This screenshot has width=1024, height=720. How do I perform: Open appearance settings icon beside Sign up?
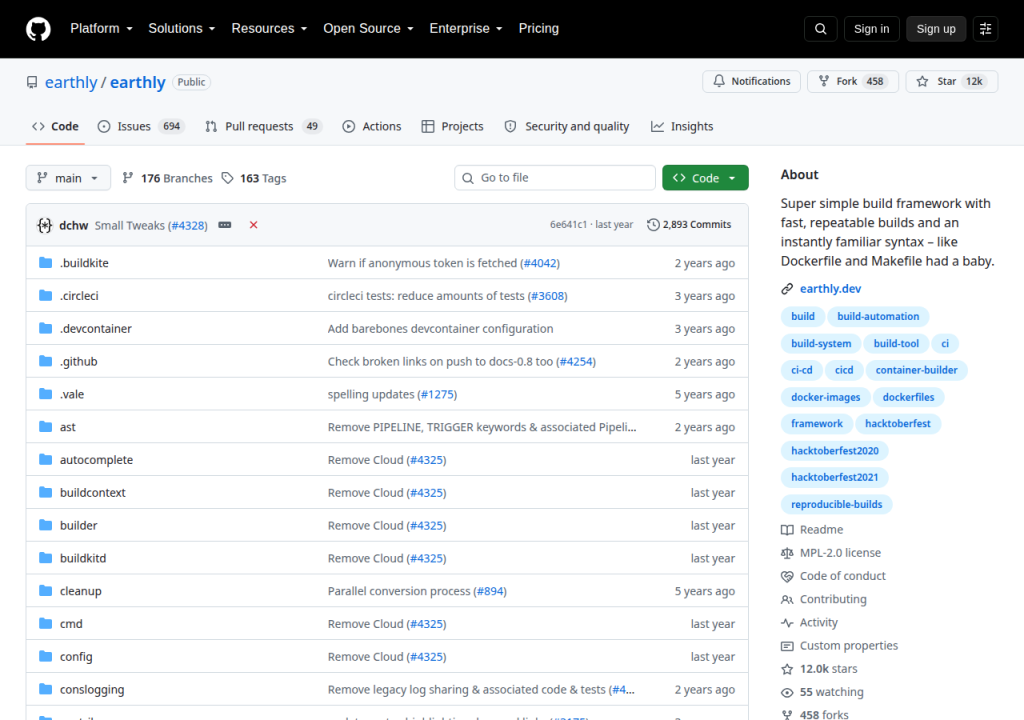click(985, 29)
